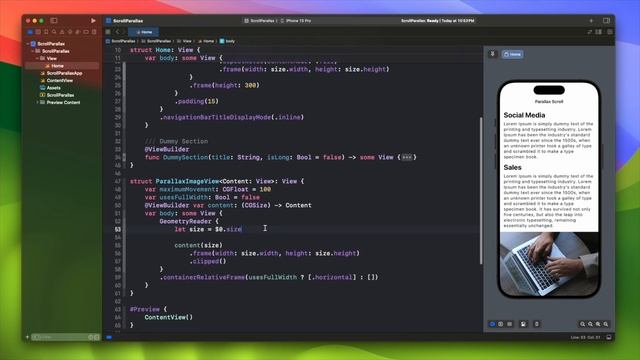Switch canvas to Selectable mode
The height and width of the screenshot is (360, 640).
pyautogui.click(x=501, y=324)
